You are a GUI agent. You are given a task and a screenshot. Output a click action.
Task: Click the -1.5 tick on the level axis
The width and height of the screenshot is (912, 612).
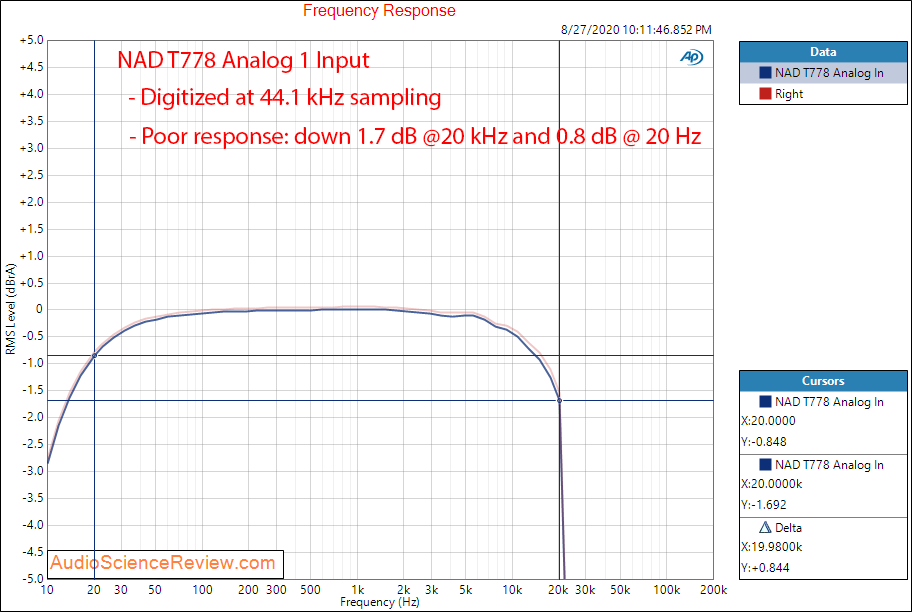click(x=33, y=390)
